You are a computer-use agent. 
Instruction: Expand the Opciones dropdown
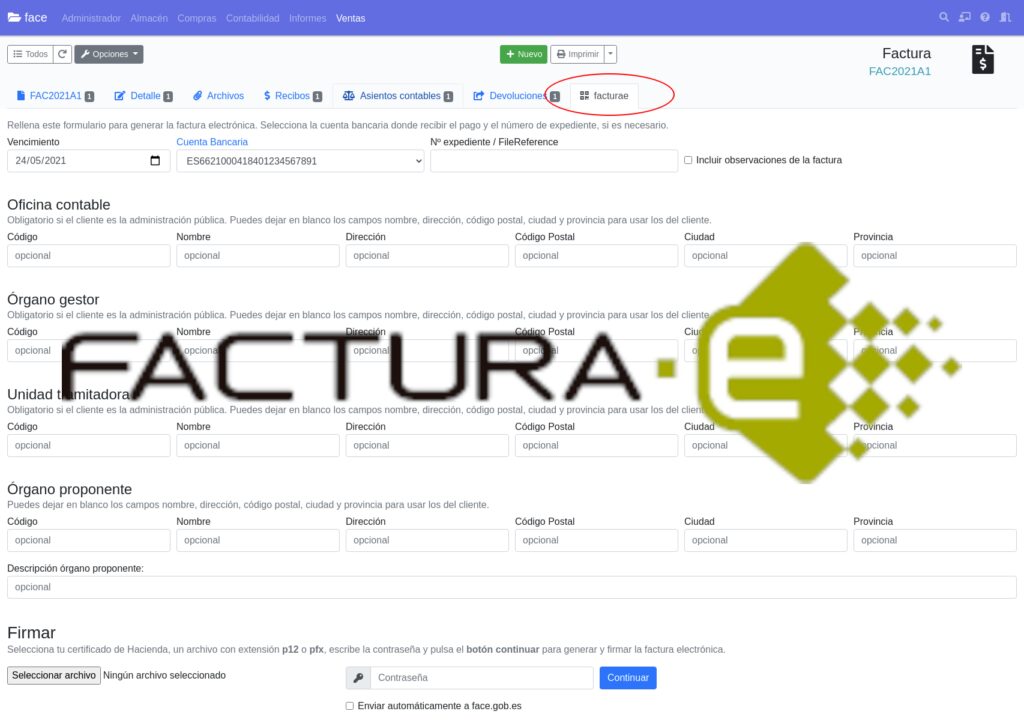click(109, 54)
